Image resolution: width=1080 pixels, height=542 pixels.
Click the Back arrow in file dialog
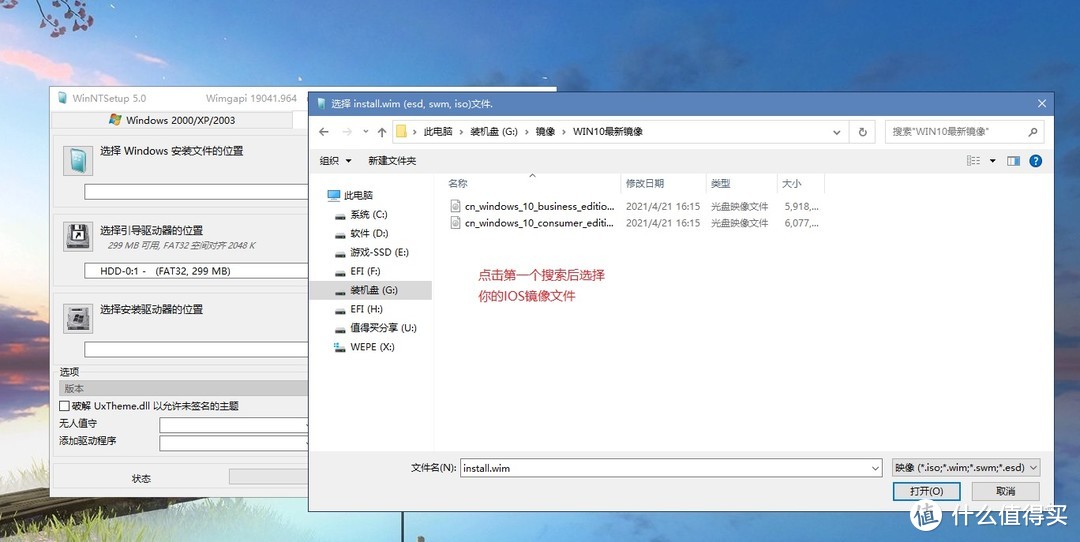pos(324,132)
